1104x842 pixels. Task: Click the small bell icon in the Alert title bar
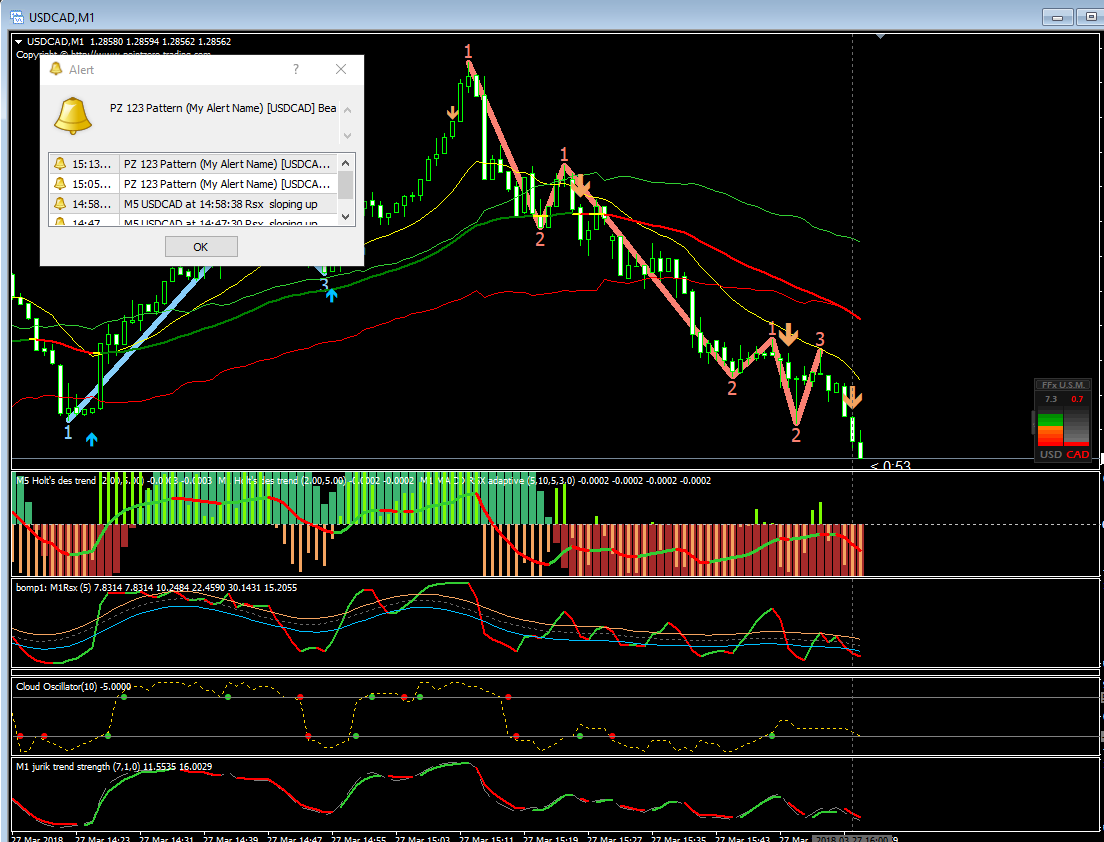(56, 69)
